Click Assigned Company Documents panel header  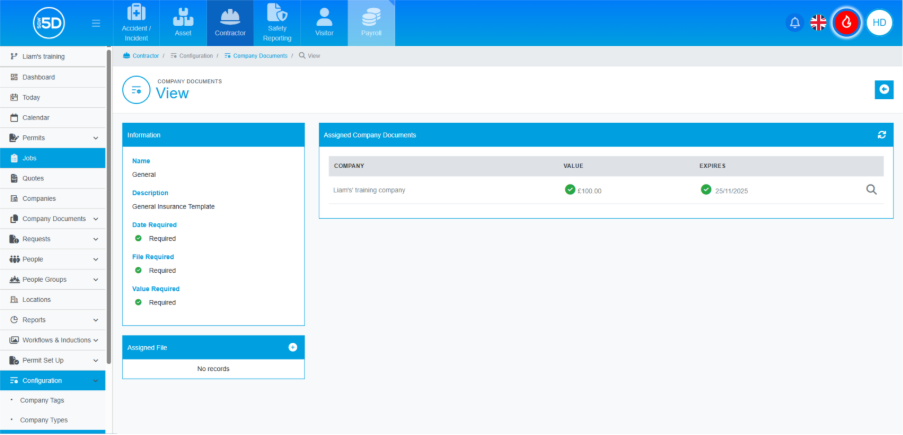click(606, 135)
